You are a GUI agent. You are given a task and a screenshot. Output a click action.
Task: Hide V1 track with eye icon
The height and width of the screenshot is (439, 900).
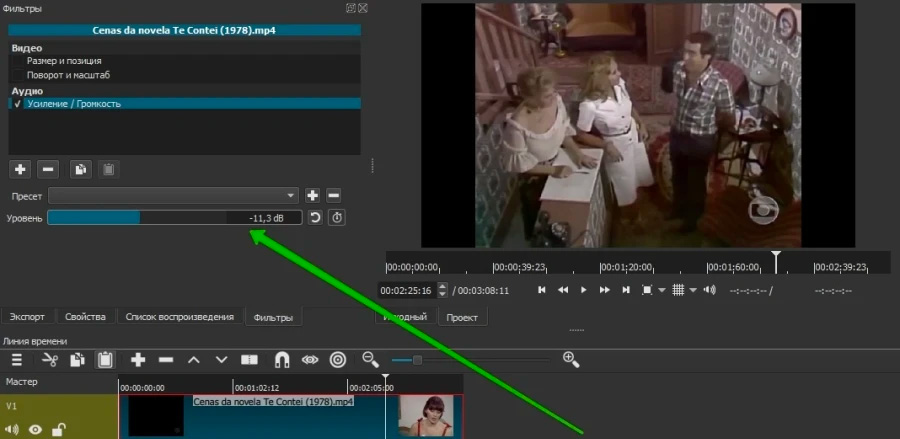click(x=36, y=429)
